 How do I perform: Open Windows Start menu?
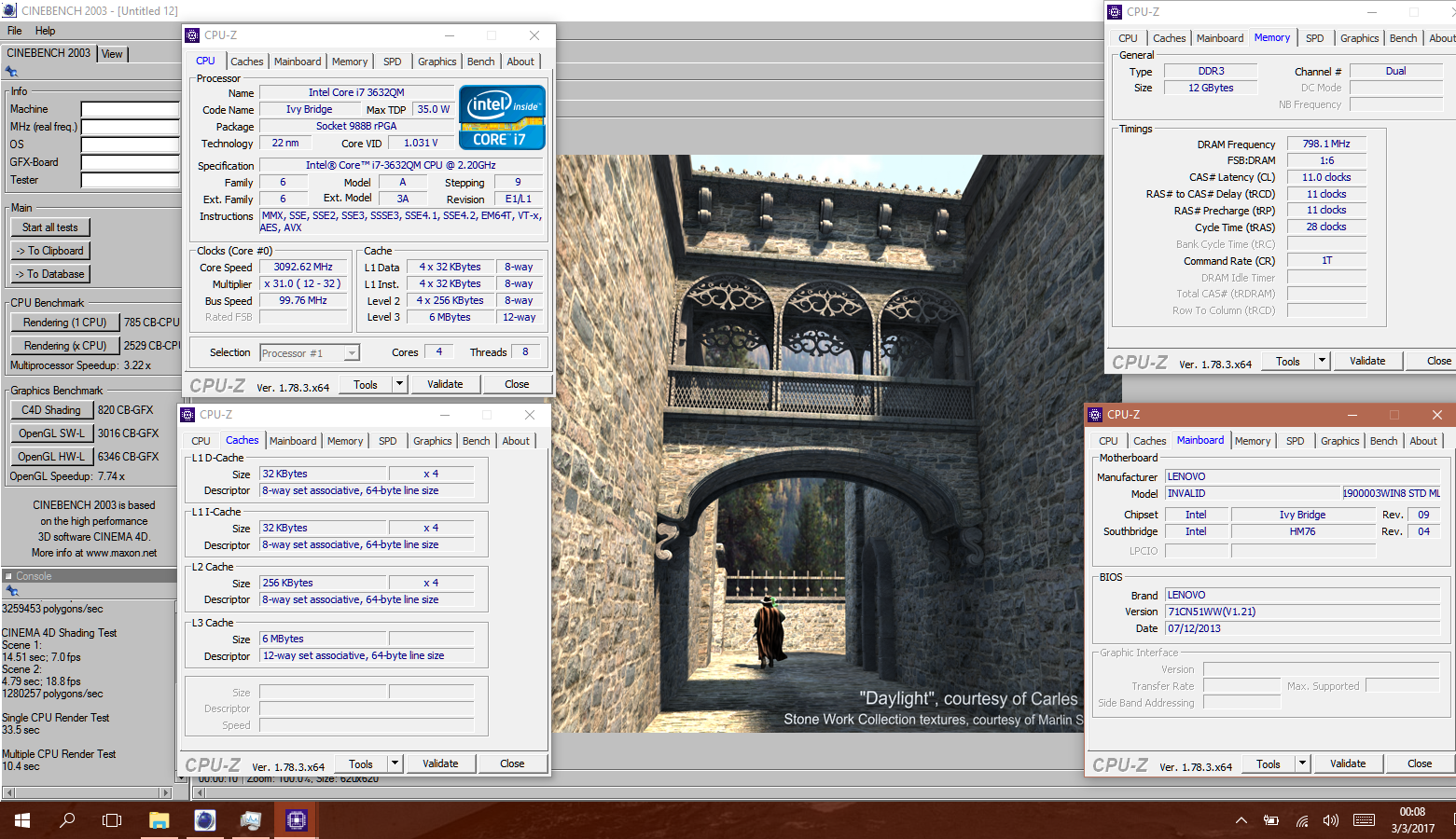pyautogui.click(x=22, y=820)
